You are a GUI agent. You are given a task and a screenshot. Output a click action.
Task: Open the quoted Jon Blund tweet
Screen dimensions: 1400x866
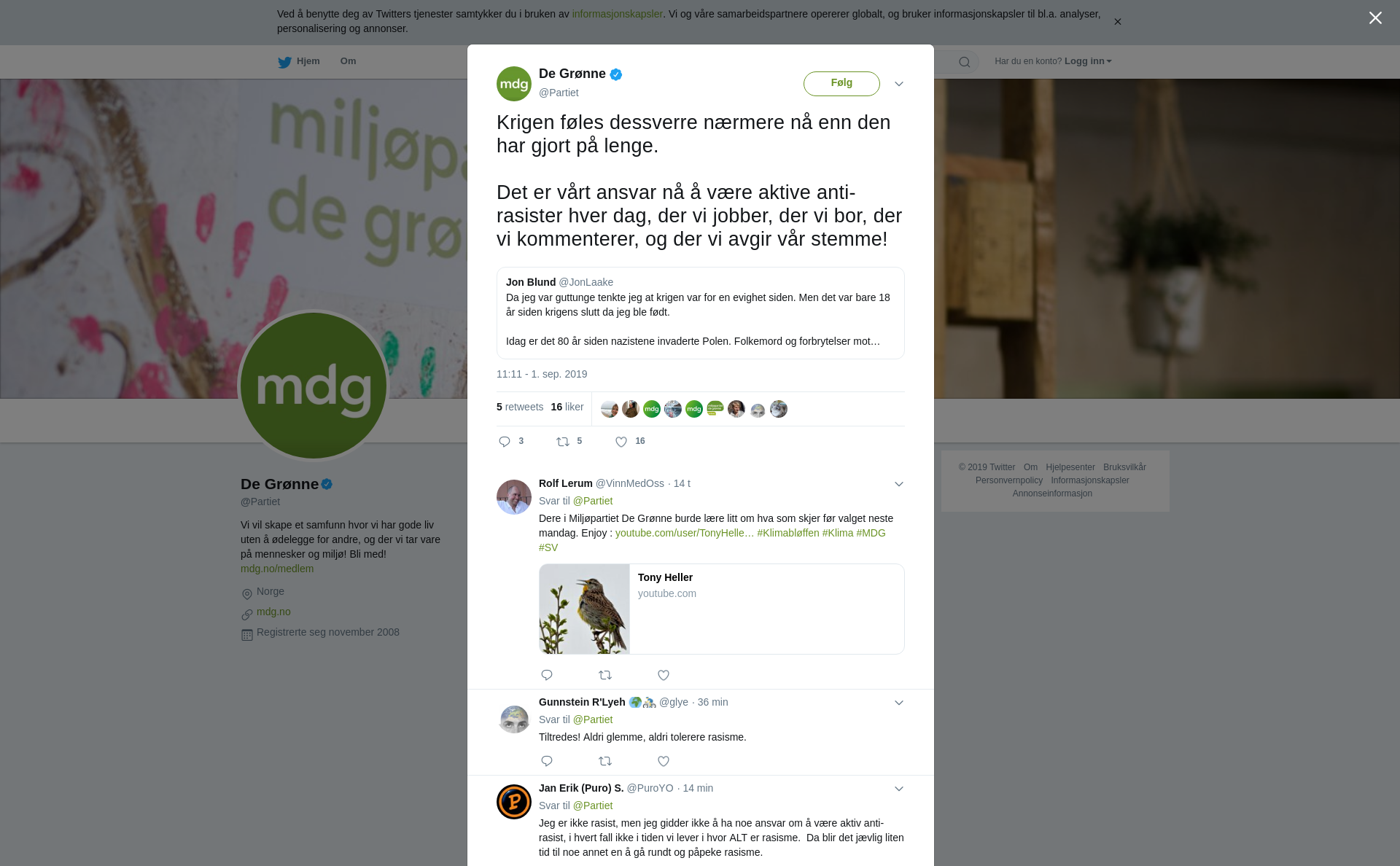tap(701, 313)
